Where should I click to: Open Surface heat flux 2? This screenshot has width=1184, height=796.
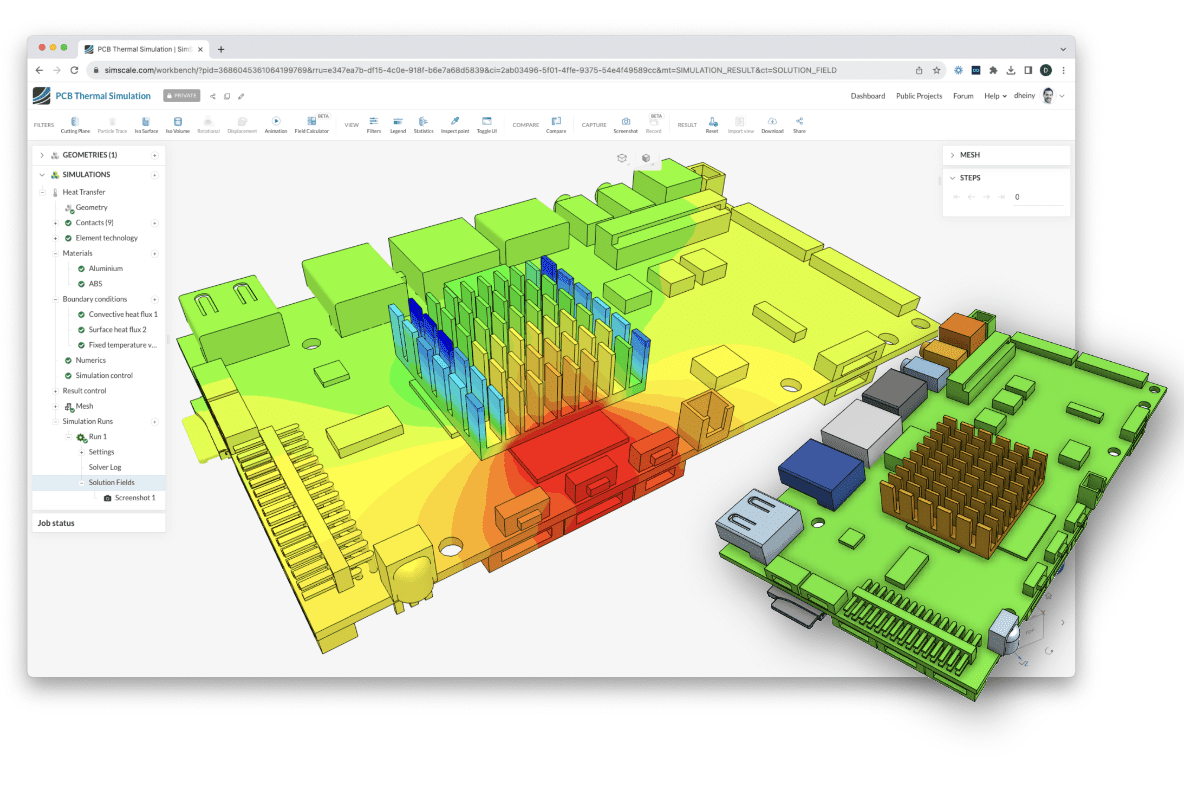[x=117, y=329]
